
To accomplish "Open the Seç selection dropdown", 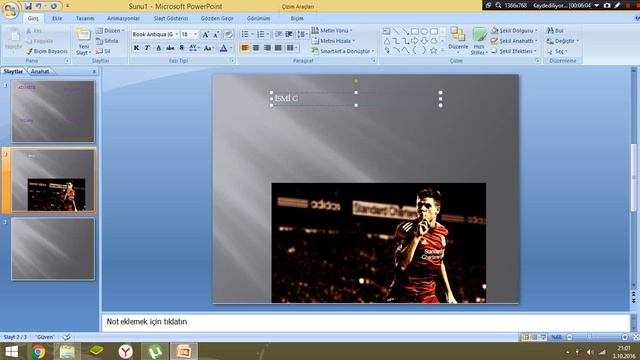I will [557, 51].
